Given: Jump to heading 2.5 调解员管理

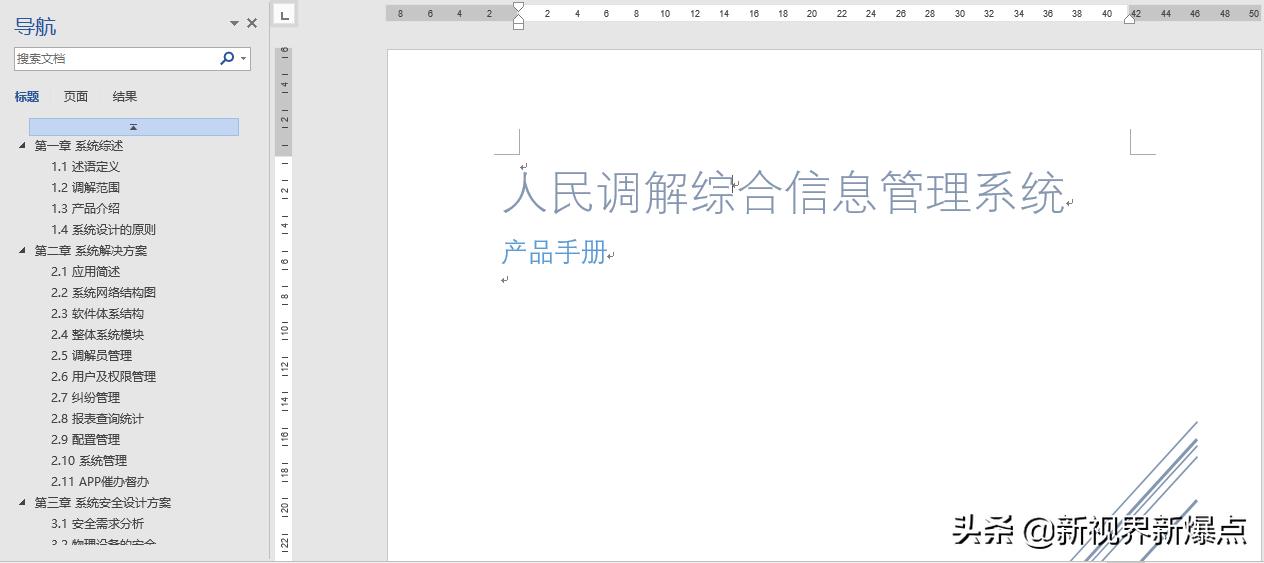Looking at the screenshot, I should tap(92, 355).
